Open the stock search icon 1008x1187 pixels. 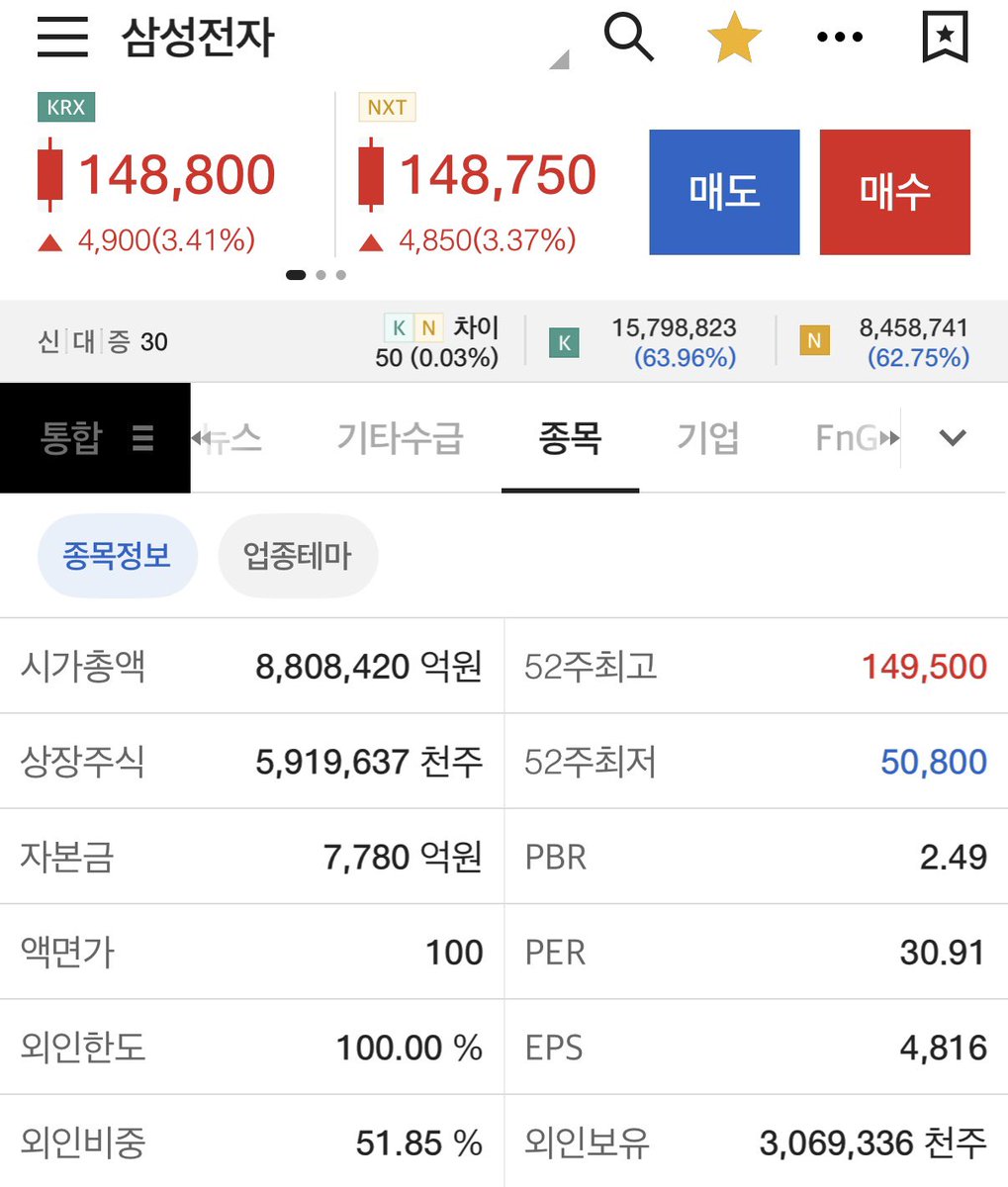coord(630,37)
